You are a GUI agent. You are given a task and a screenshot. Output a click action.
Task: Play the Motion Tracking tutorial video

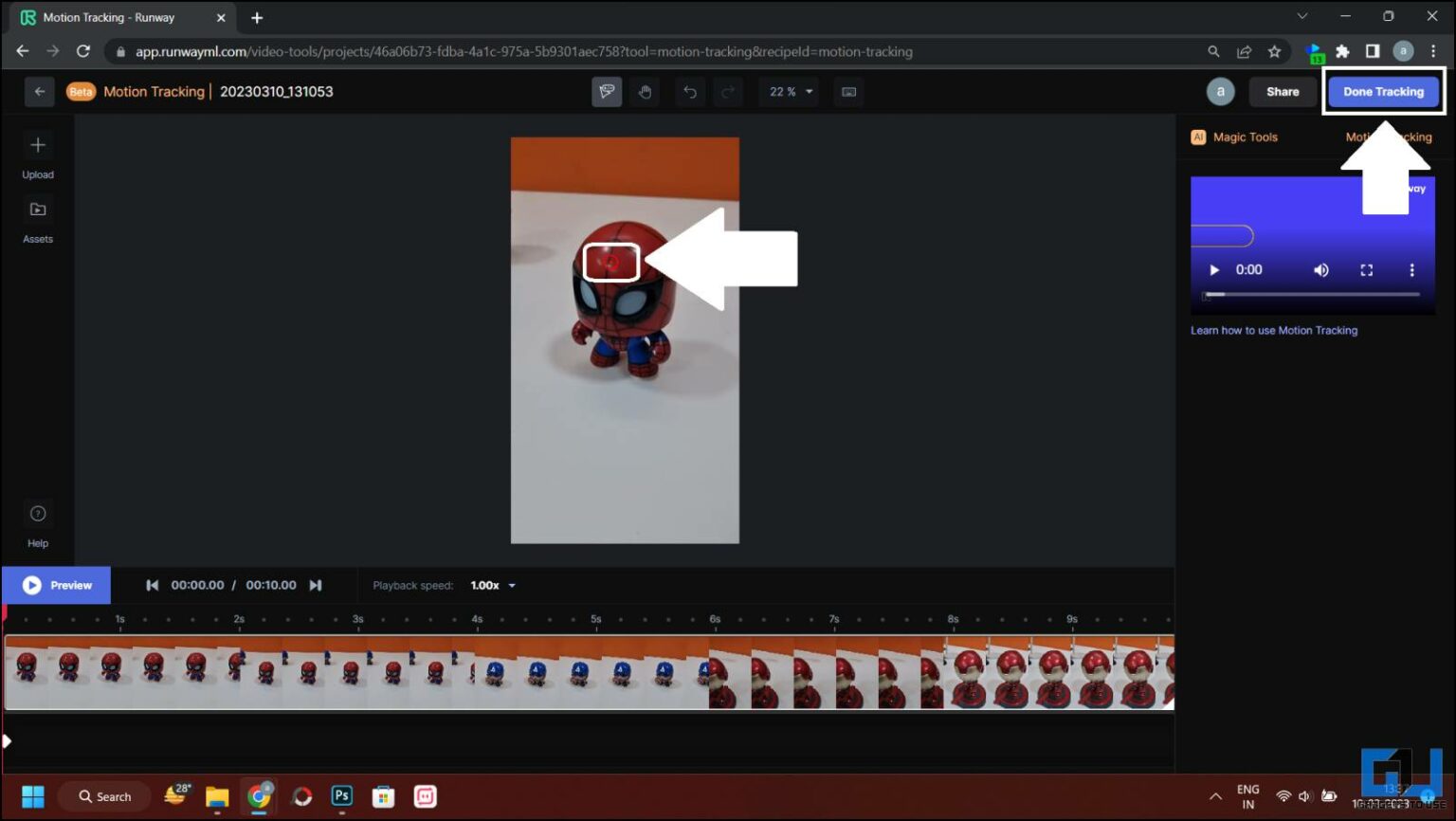(1213, 269)
